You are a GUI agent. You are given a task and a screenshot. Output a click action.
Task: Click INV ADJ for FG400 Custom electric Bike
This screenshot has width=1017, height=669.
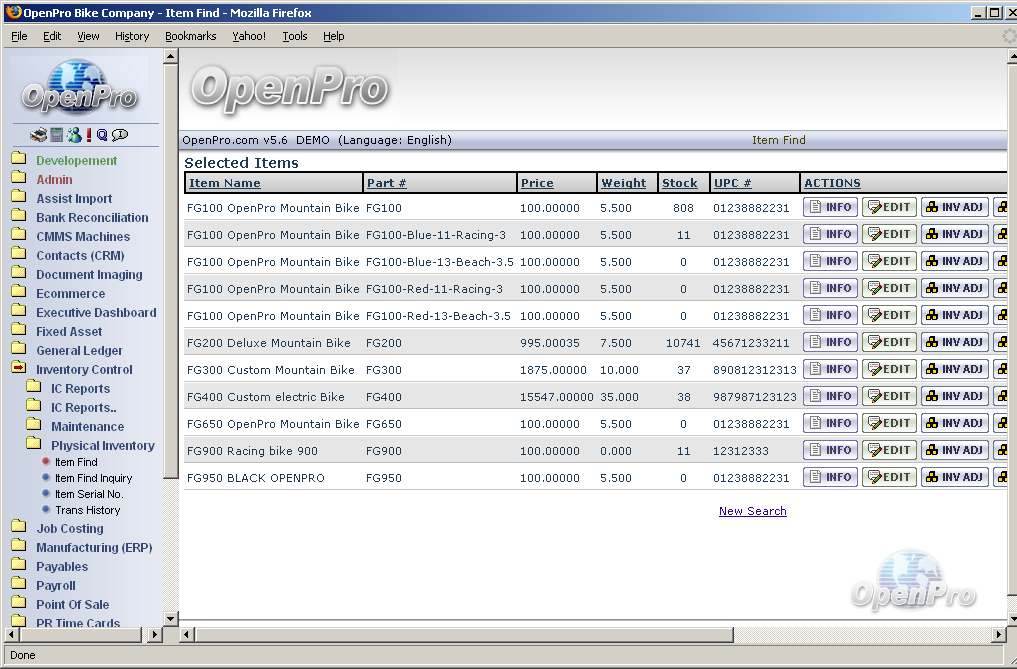954,396
